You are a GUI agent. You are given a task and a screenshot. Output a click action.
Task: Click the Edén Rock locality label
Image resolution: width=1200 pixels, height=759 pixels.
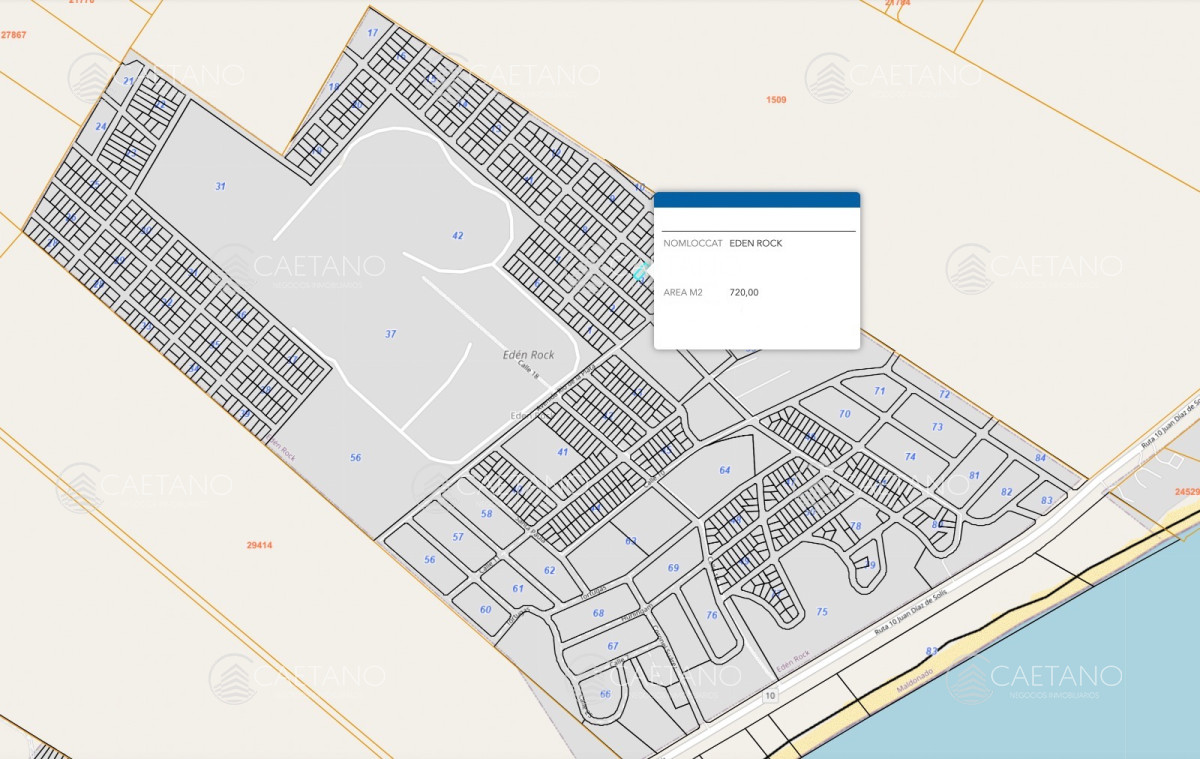click(x=528, y=355)
